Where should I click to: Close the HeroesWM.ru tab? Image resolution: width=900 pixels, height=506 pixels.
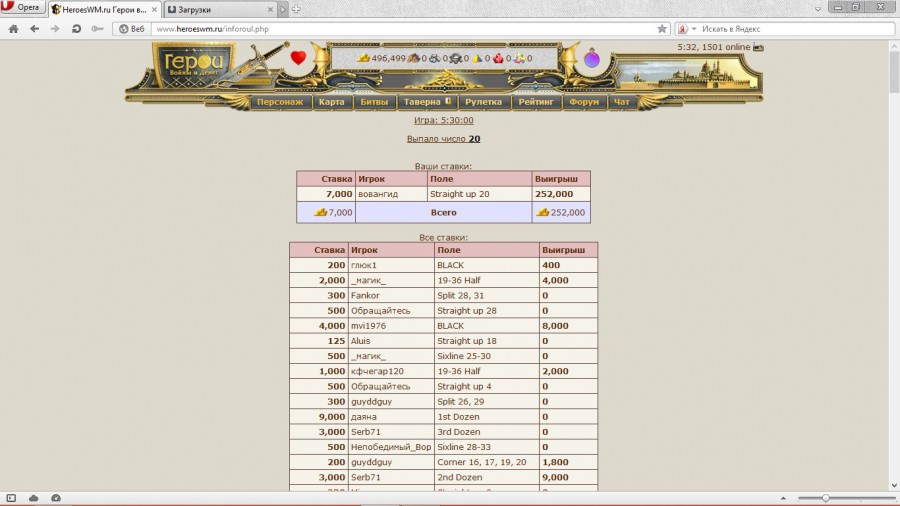(x=154, y=10)
